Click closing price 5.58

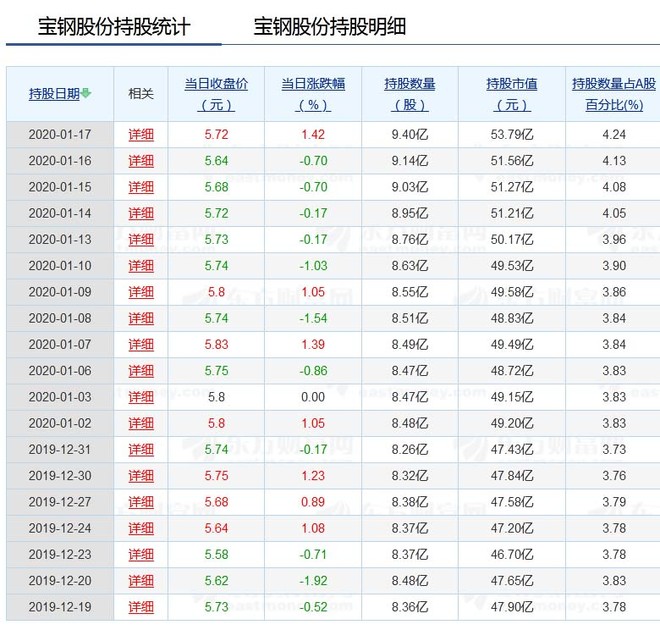[216, 554]
